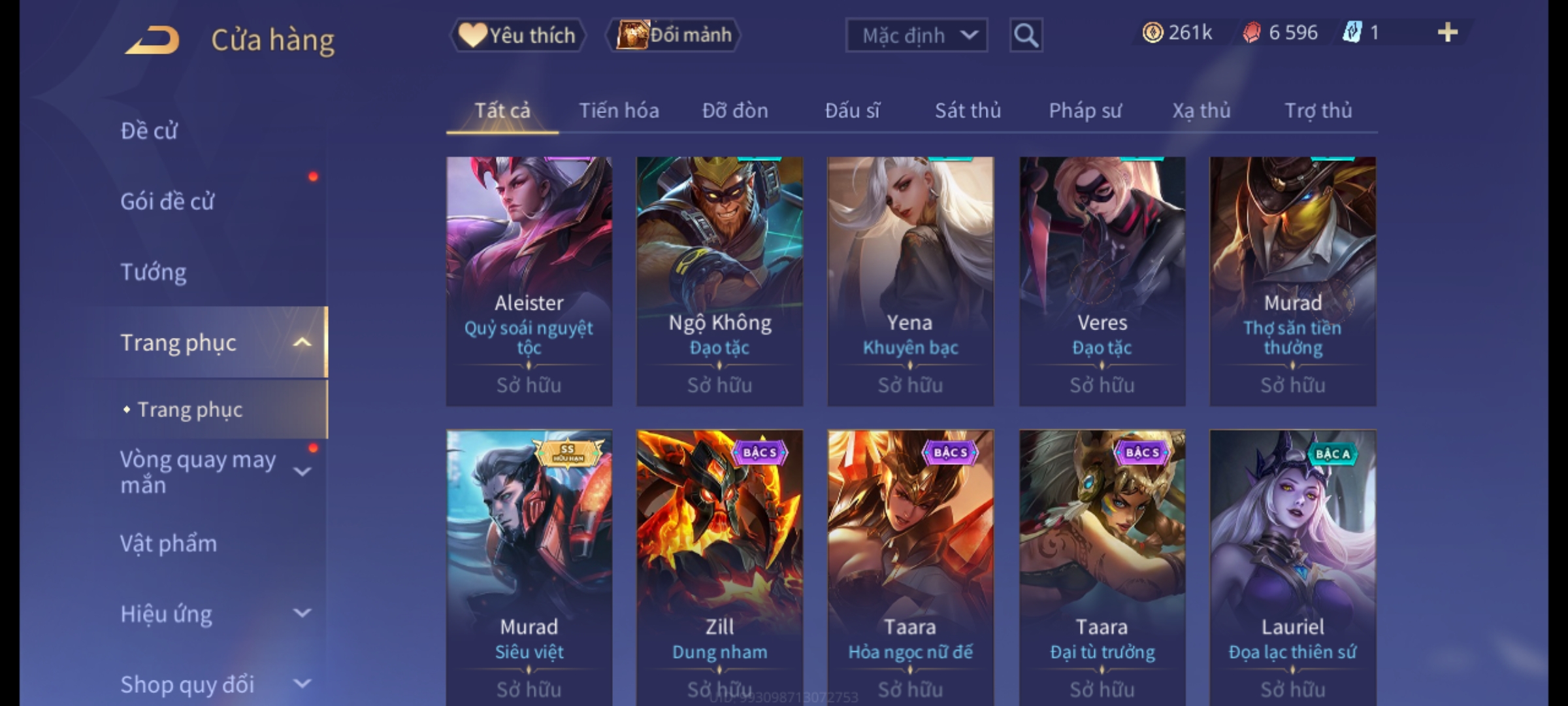1568x706 pixels.
Task: Tap the red ruby gem icon
Action: (1251, 33)
